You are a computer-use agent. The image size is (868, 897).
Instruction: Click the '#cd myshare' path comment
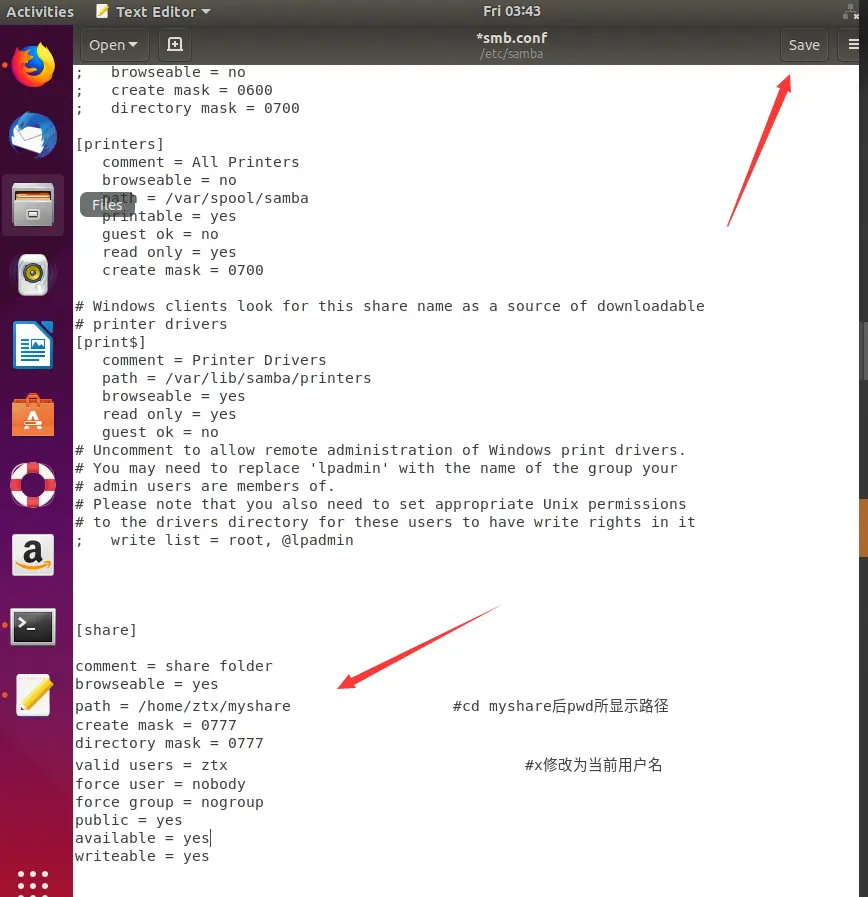point(560,705)
